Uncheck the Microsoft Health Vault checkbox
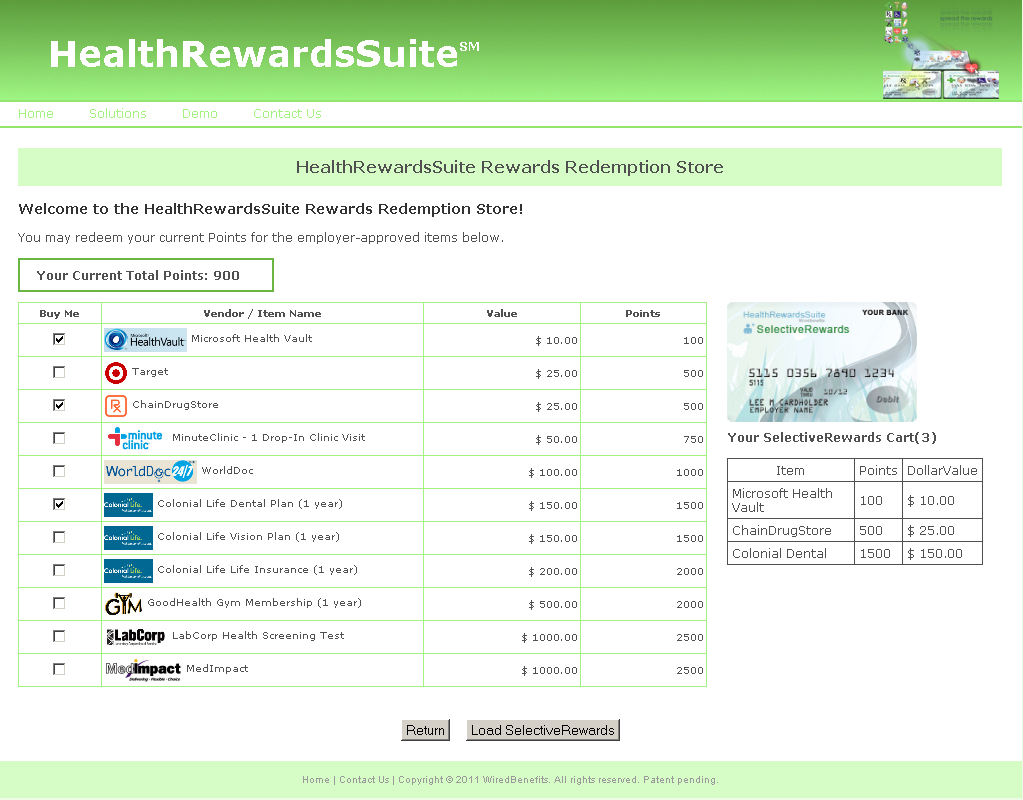The height and width of the screenshot is (800, 1023). pos(59,339)
